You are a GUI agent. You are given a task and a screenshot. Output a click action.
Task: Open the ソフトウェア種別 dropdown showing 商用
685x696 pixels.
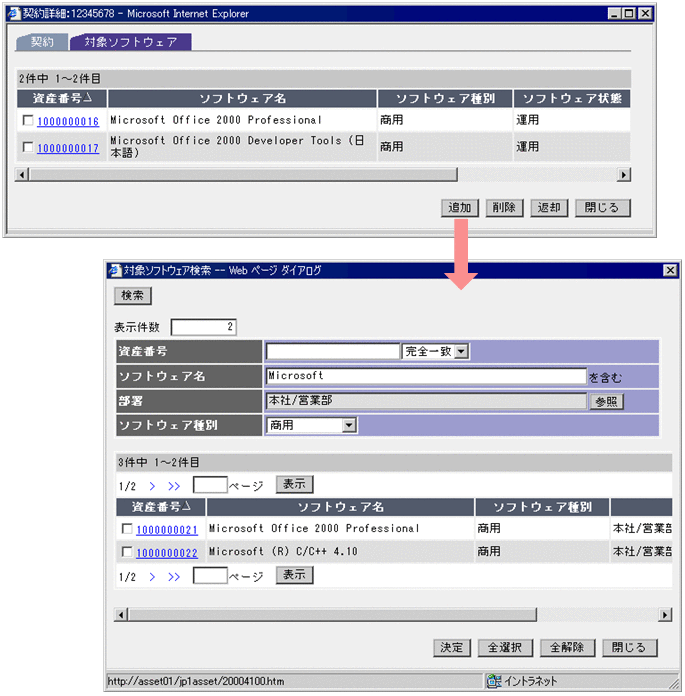[x=349, y=425]
